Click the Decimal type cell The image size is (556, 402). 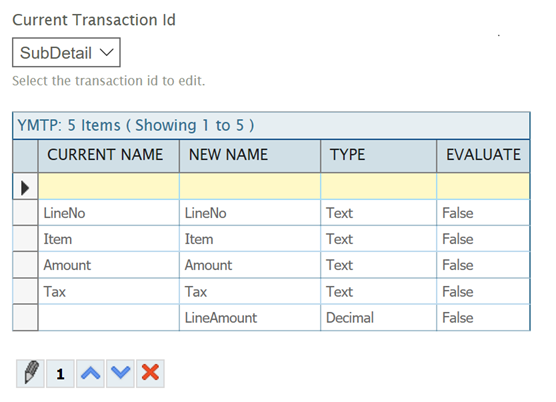(378, 318)
